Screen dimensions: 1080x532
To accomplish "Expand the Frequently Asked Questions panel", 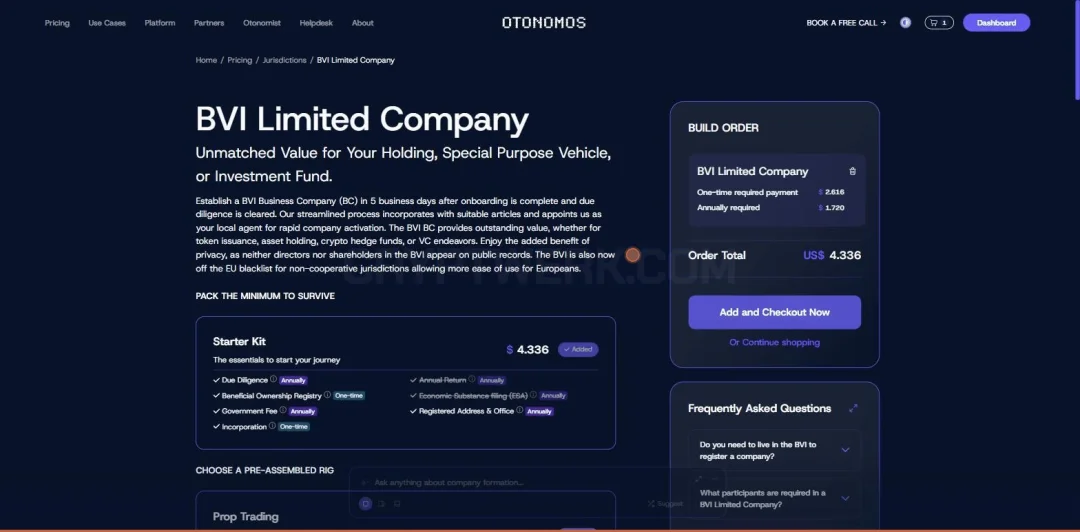I will (x=853, y=408).
